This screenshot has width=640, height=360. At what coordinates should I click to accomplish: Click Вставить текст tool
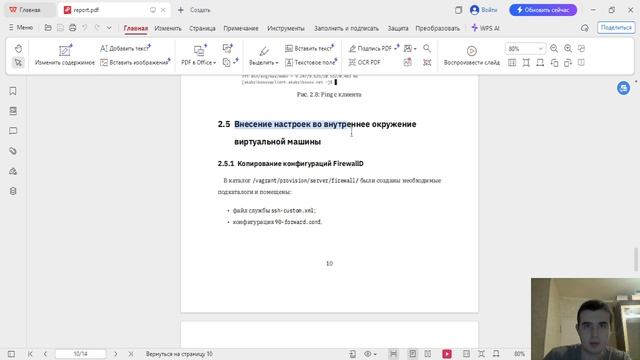309,49
